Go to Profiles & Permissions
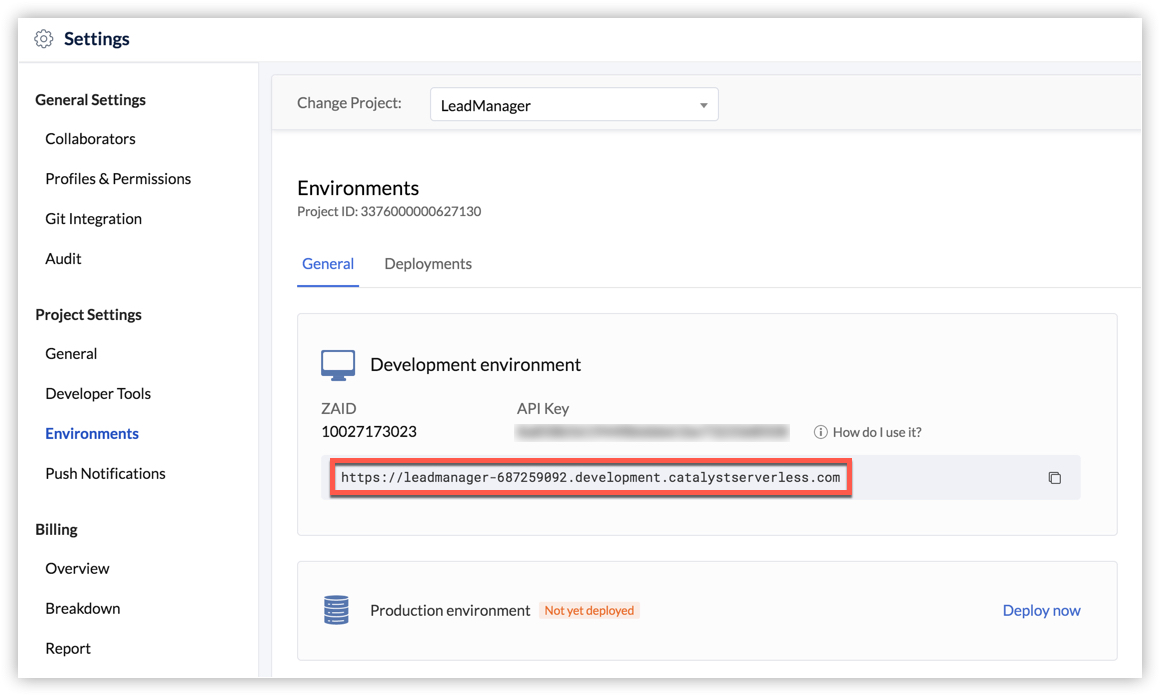1160x696 pixels. [x=118, y=179]
